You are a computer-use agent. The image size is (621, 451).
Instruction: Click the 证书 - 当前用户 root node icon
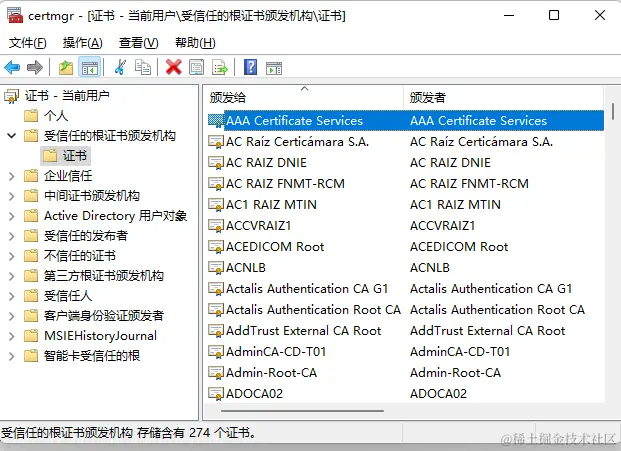(11, 96)
